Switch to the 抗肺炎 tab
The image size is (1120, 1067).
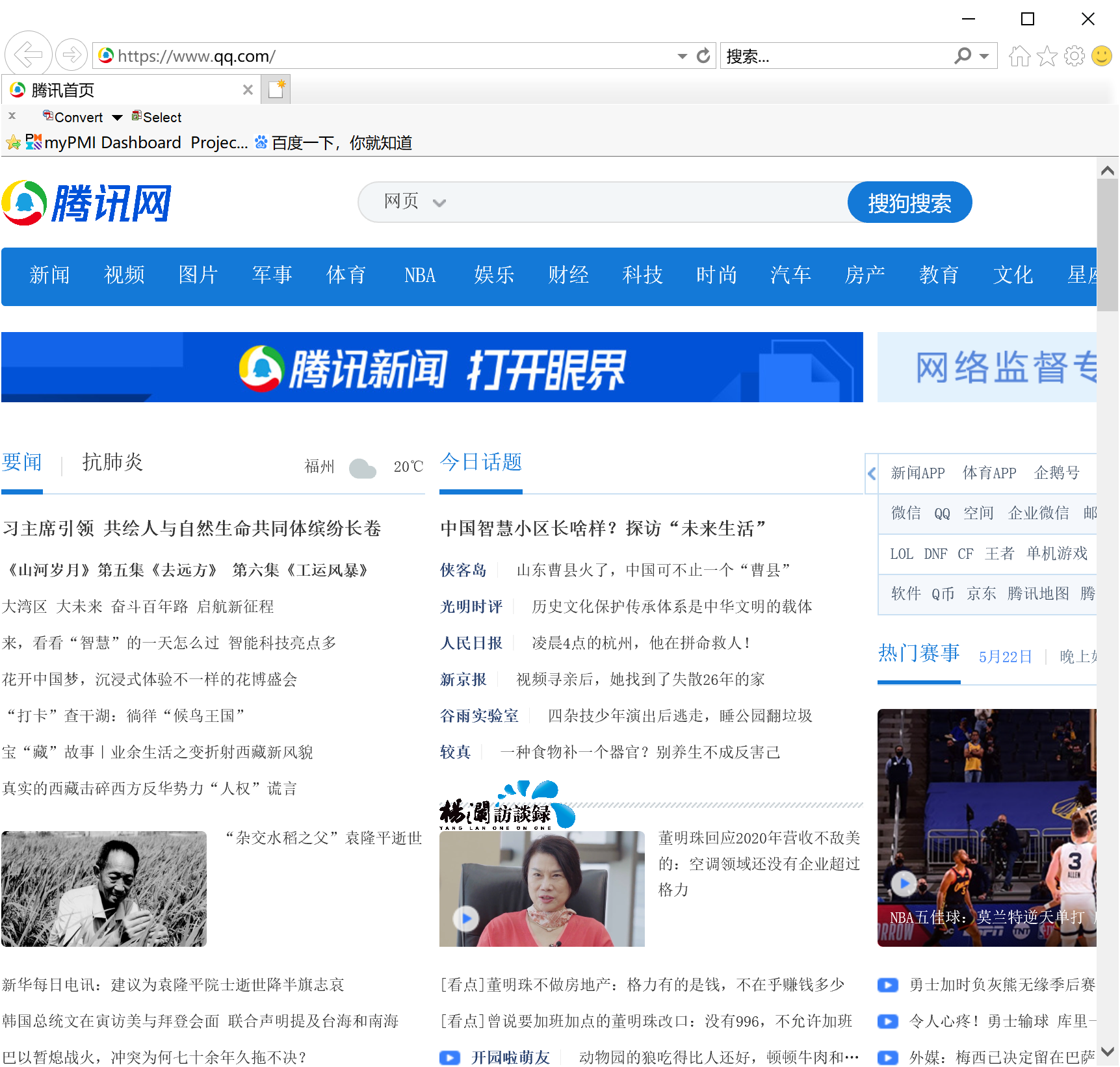(112, 463)
